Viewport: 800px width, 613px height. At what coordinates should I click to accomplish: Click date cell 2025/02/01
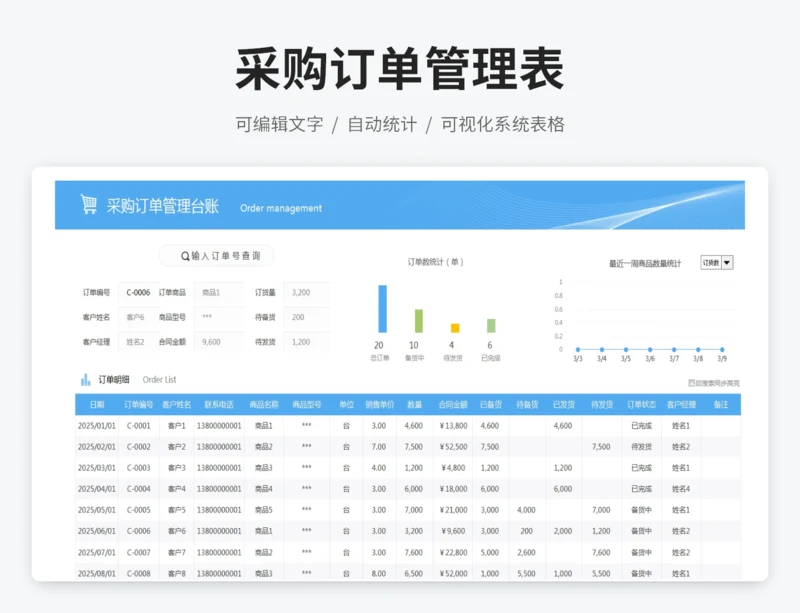tap(96, 447)
